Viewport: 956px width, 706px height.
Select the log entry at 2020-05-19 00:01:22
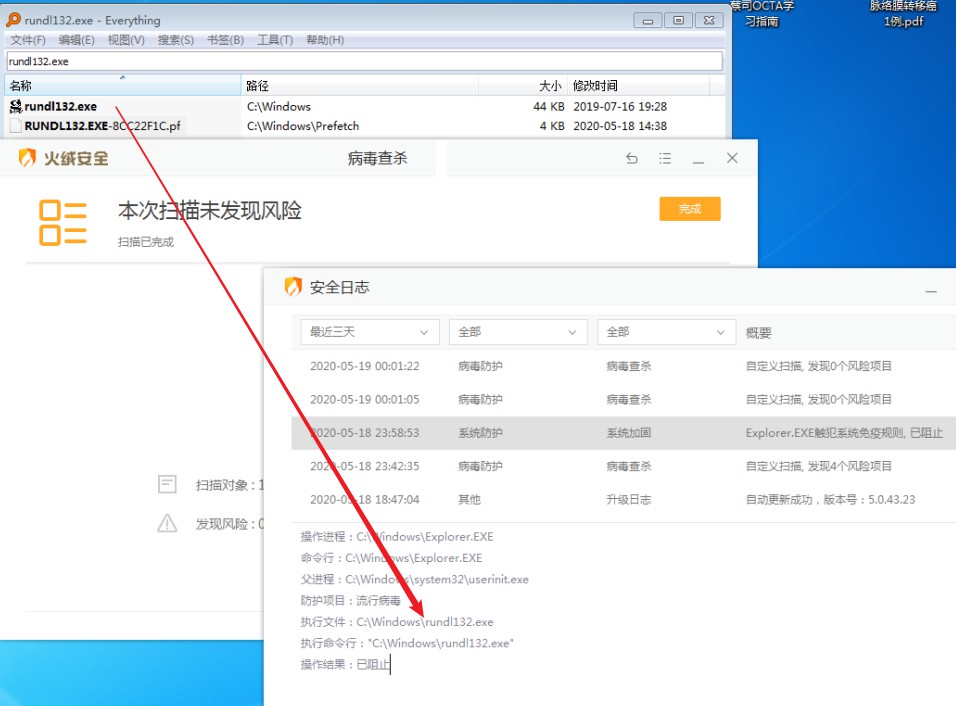(623, 366)
